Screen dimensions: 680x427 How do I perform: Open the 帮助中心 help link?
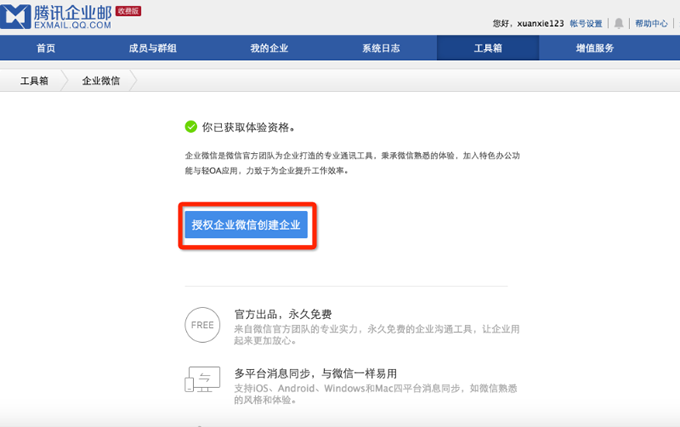651,23
